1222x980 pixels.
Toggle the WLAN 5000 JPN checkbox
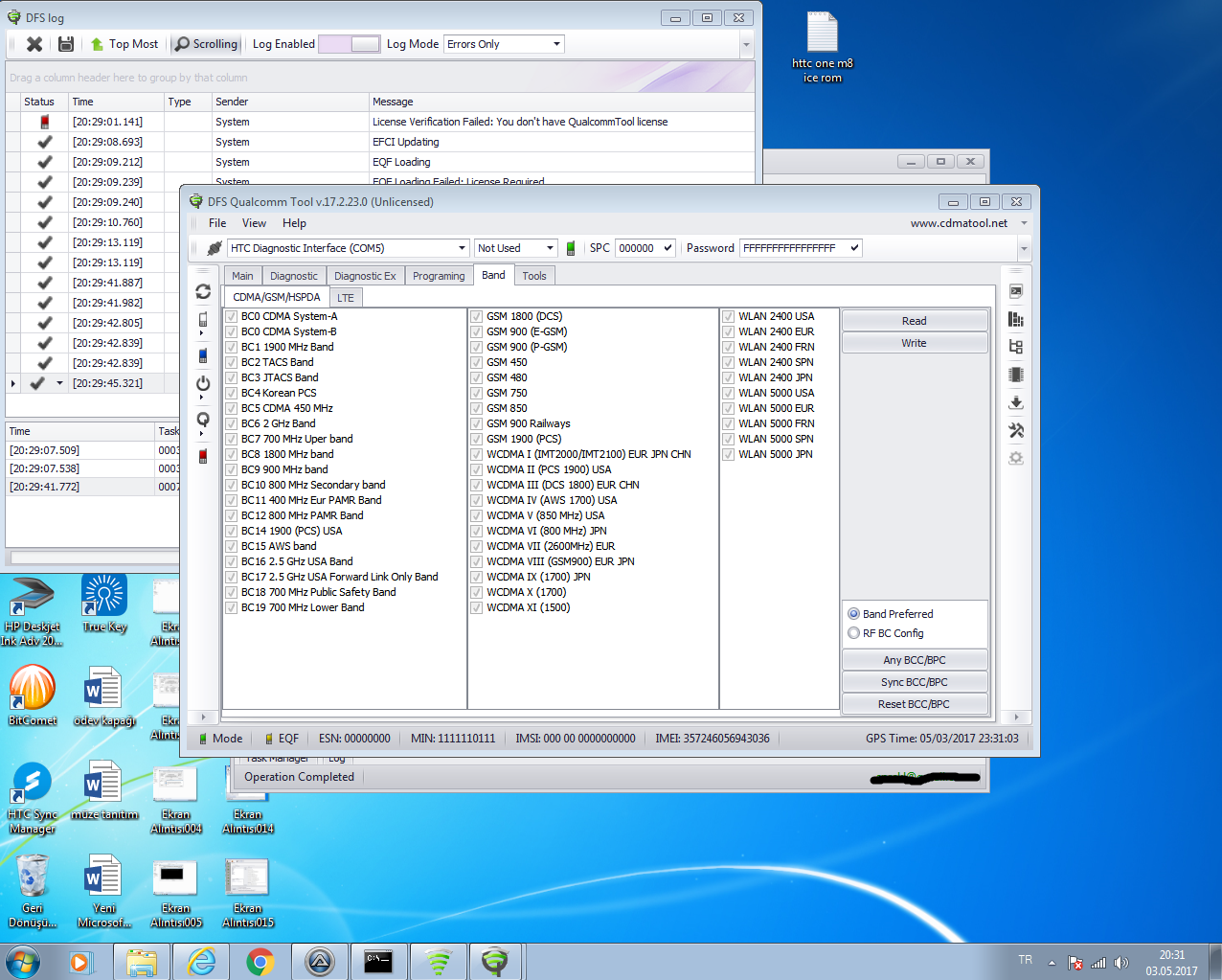pyautogui.click(x=729, y=454)
